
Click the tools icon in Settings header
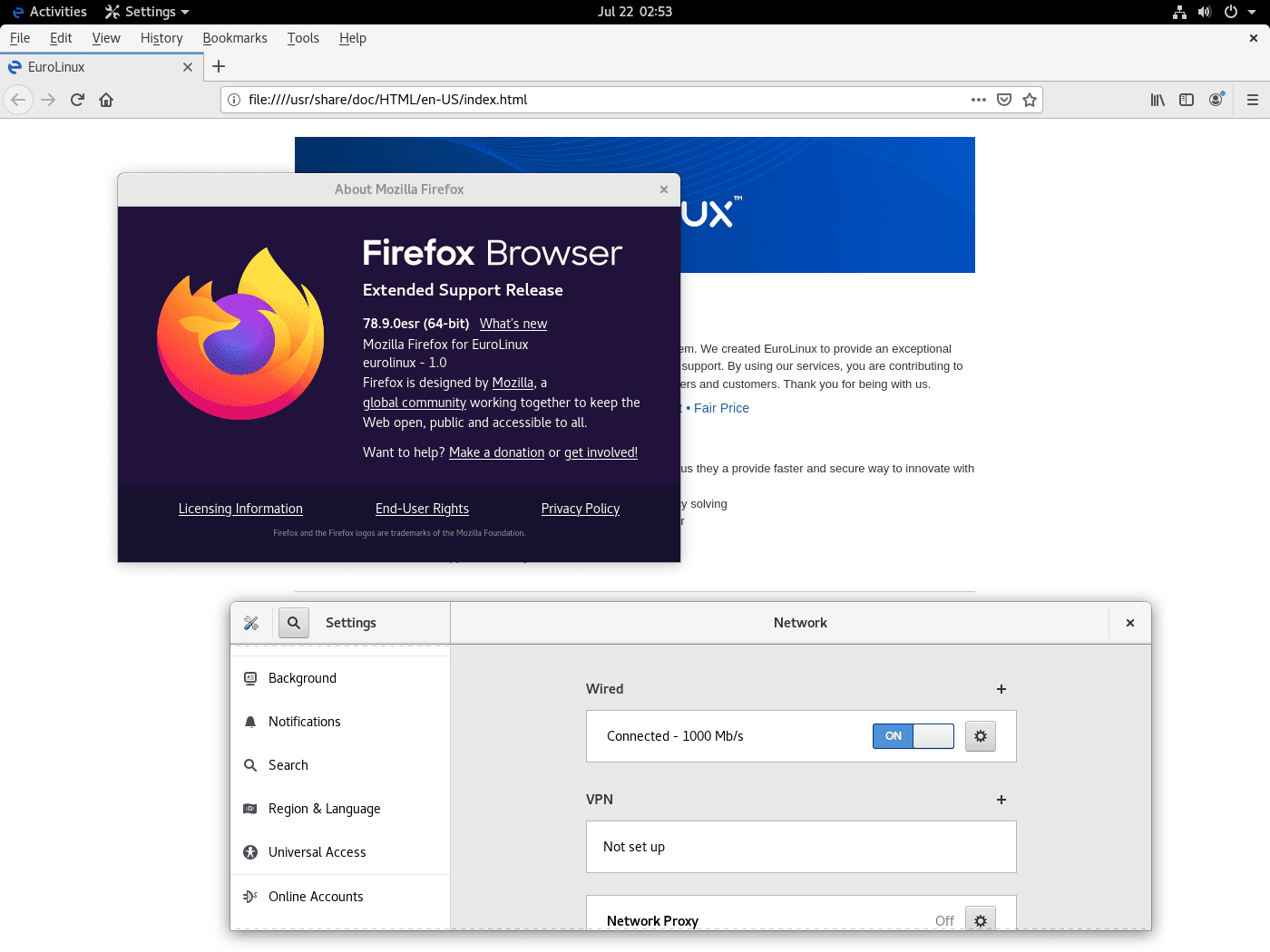pyautogui.click(x=251, y=623)
